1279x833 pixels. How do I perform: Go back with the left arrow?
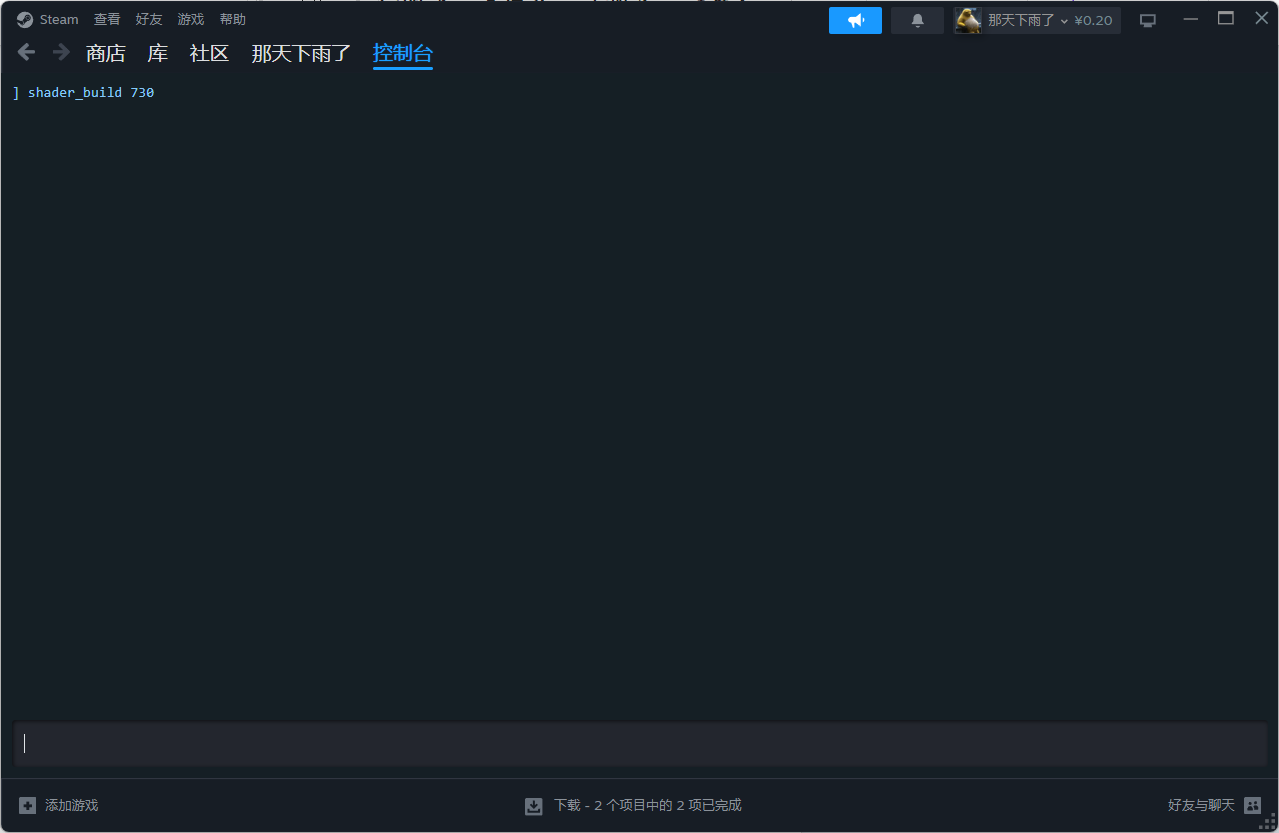click(27, 52)
